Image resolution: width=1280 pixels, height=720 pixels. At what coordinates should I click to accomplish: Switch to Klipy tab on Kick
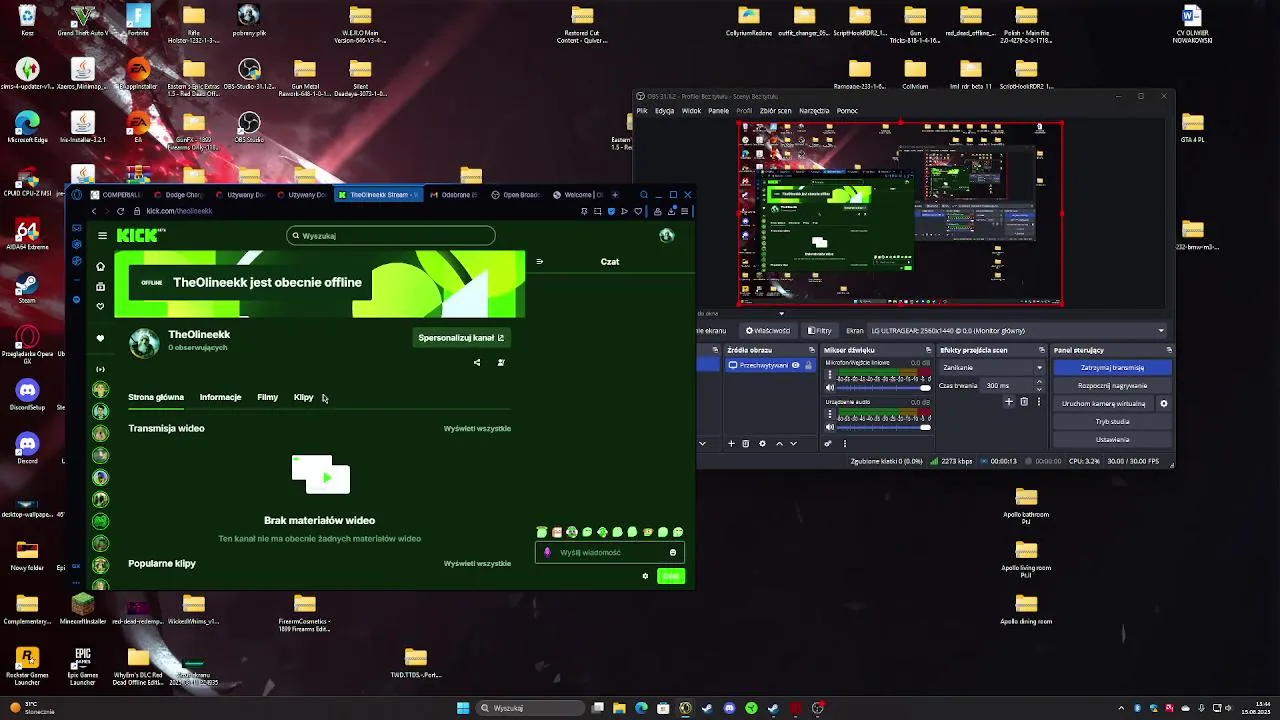coord(303,397)
